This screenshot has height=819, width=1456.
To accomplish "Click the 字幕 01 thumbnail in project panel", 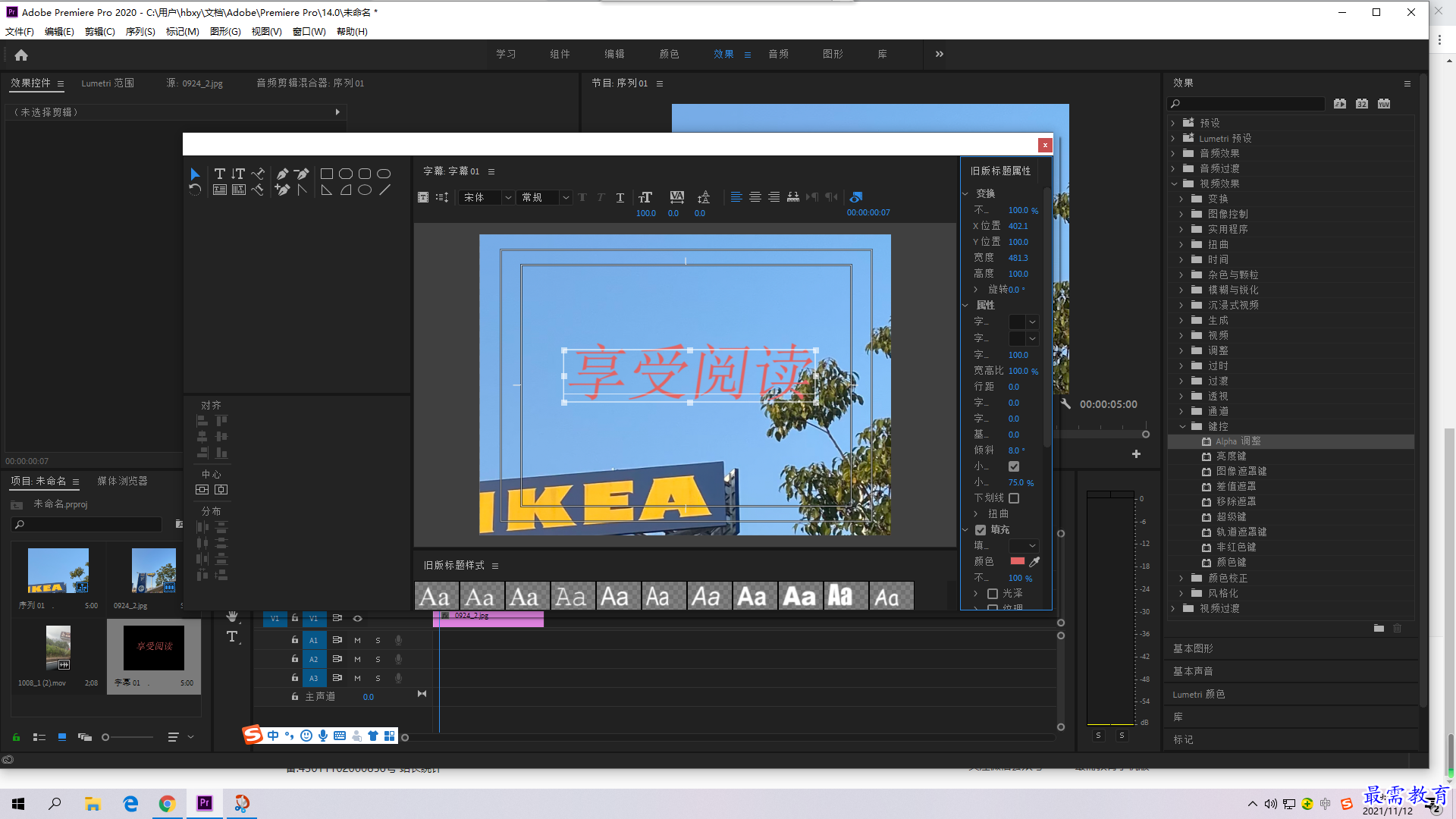I will [x=154, y=648].
